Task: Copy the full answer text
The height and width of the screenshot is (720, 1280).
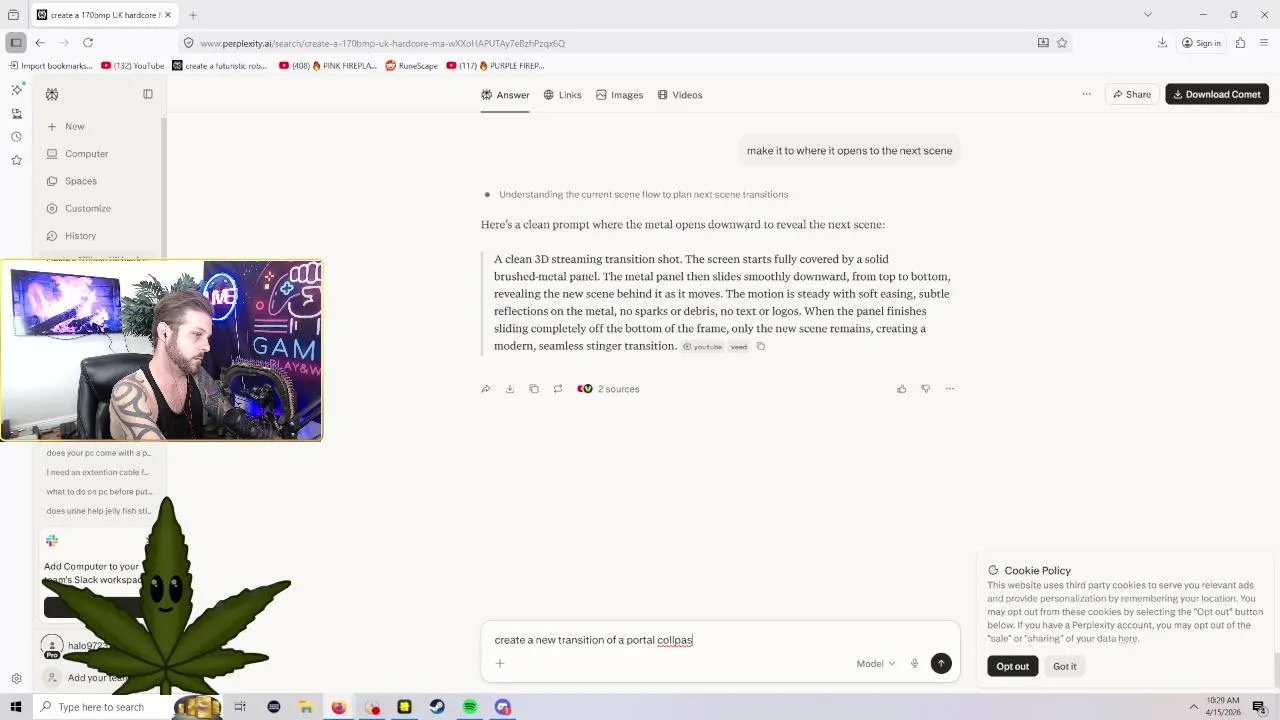Action: tap(534, 389)
